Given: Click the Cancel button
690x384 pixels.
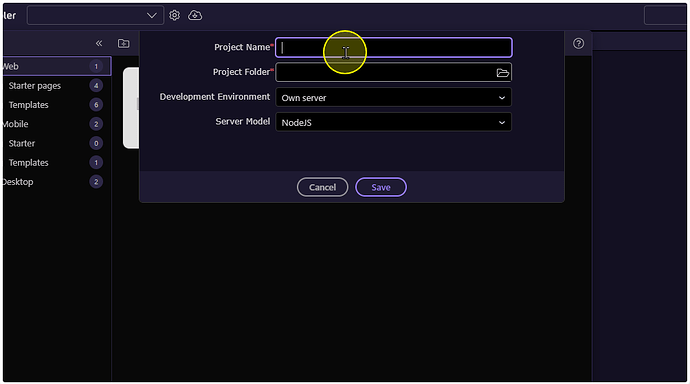Looking at the screenshot, I should [323, 187].
